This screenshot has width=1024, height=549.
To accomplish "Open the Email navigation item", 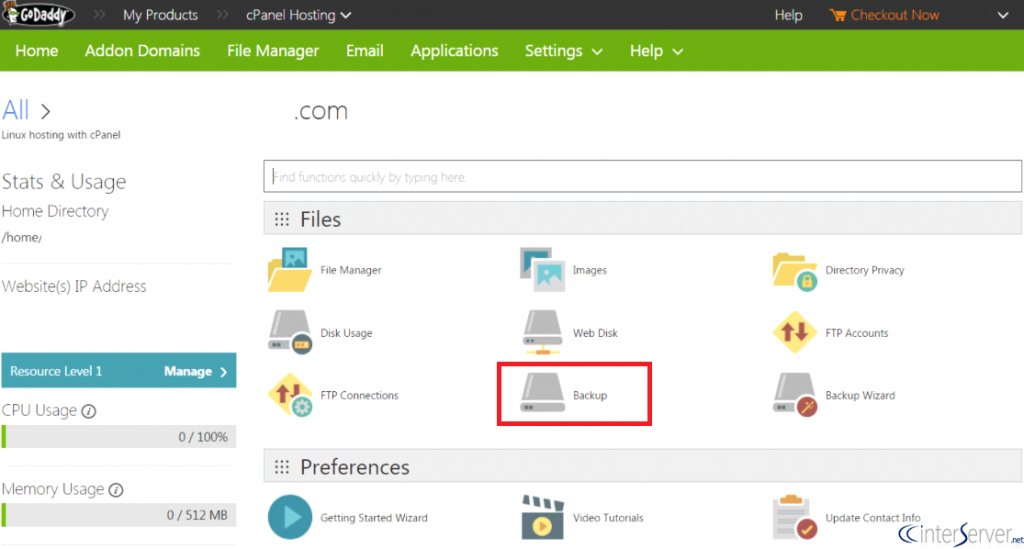I will 365,51.
